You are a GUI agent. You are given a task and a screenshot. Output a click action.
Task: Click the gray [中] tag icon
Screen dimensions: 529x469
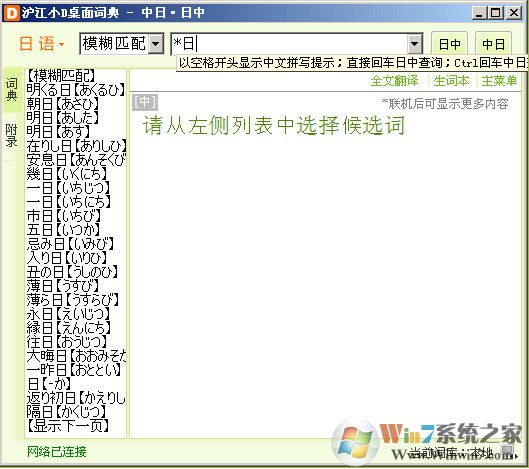145,102
